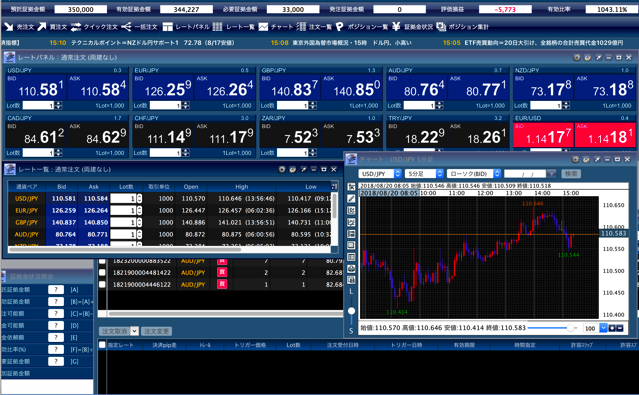Click the 注文取消 cancel order button
Viewport: 639px width, 395px height.
coord(115,331)
